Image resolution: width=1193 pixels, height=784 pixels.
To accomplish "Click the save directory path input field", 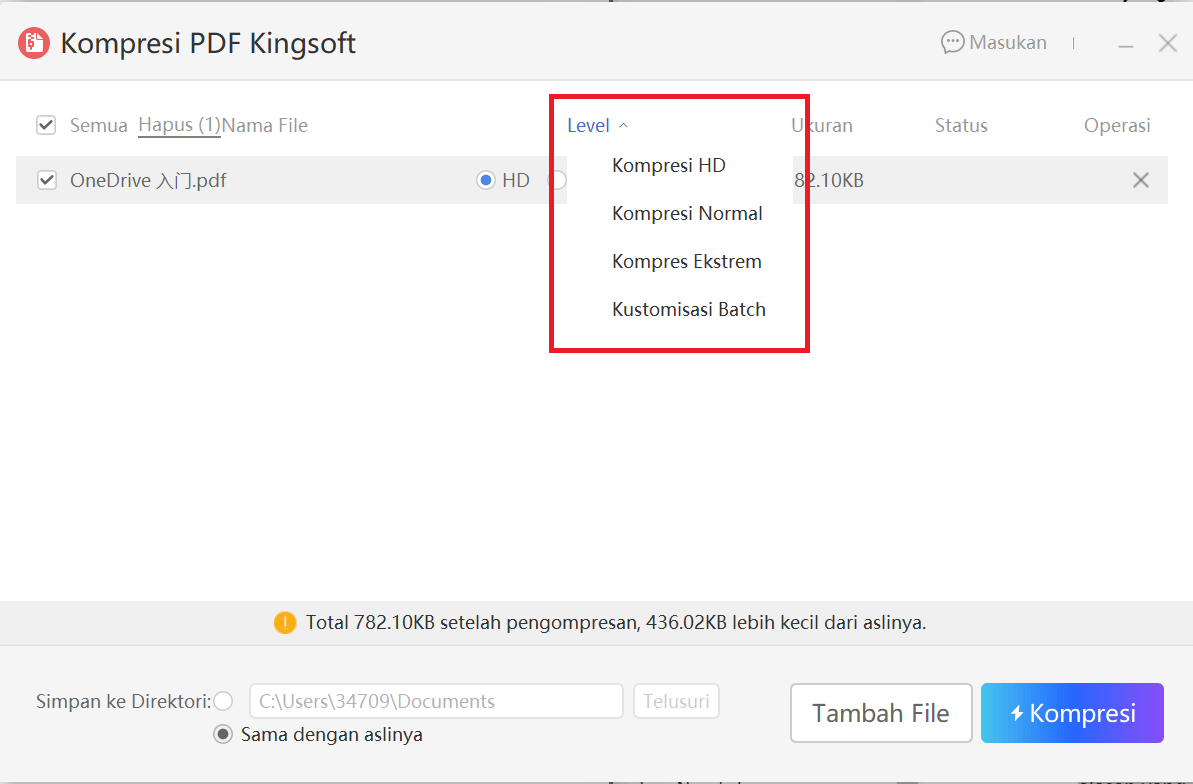I will [x=435, y=701].
